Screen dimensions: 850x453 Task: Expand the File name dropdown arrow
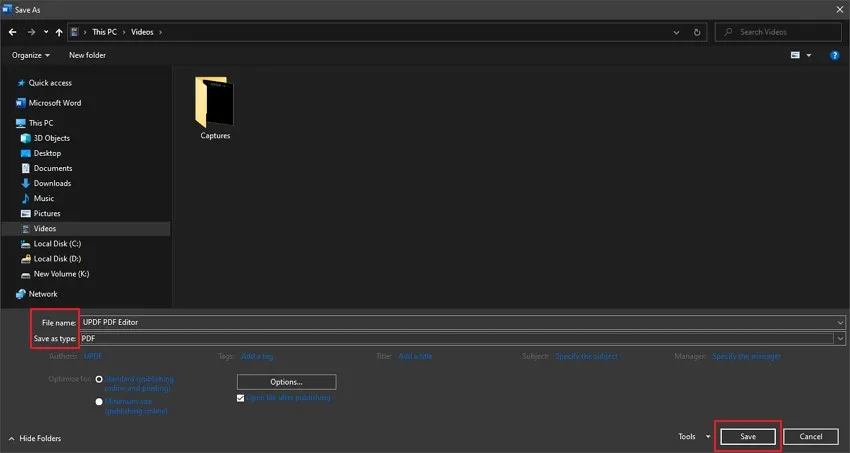(840, 322)
